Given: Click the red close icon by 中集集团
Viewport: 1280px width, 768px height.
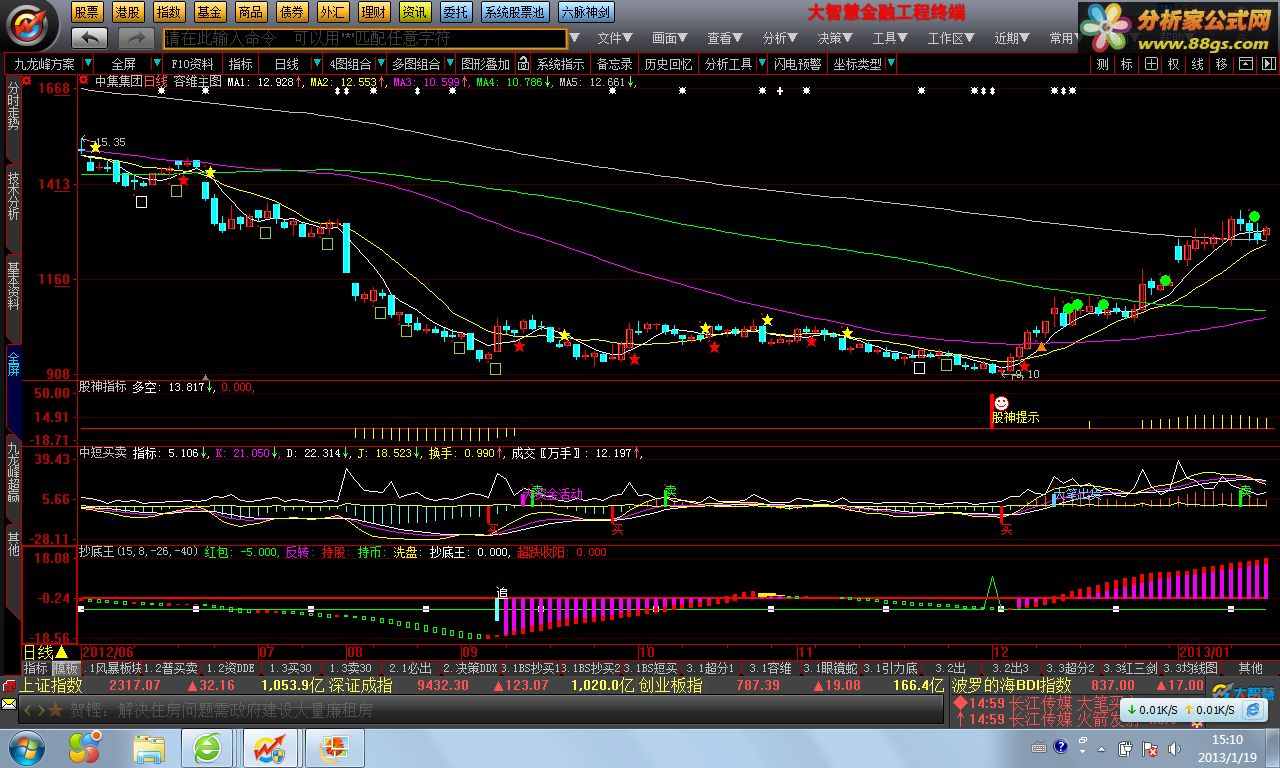Looking at the screenshot, I should [x=84, y=81].
